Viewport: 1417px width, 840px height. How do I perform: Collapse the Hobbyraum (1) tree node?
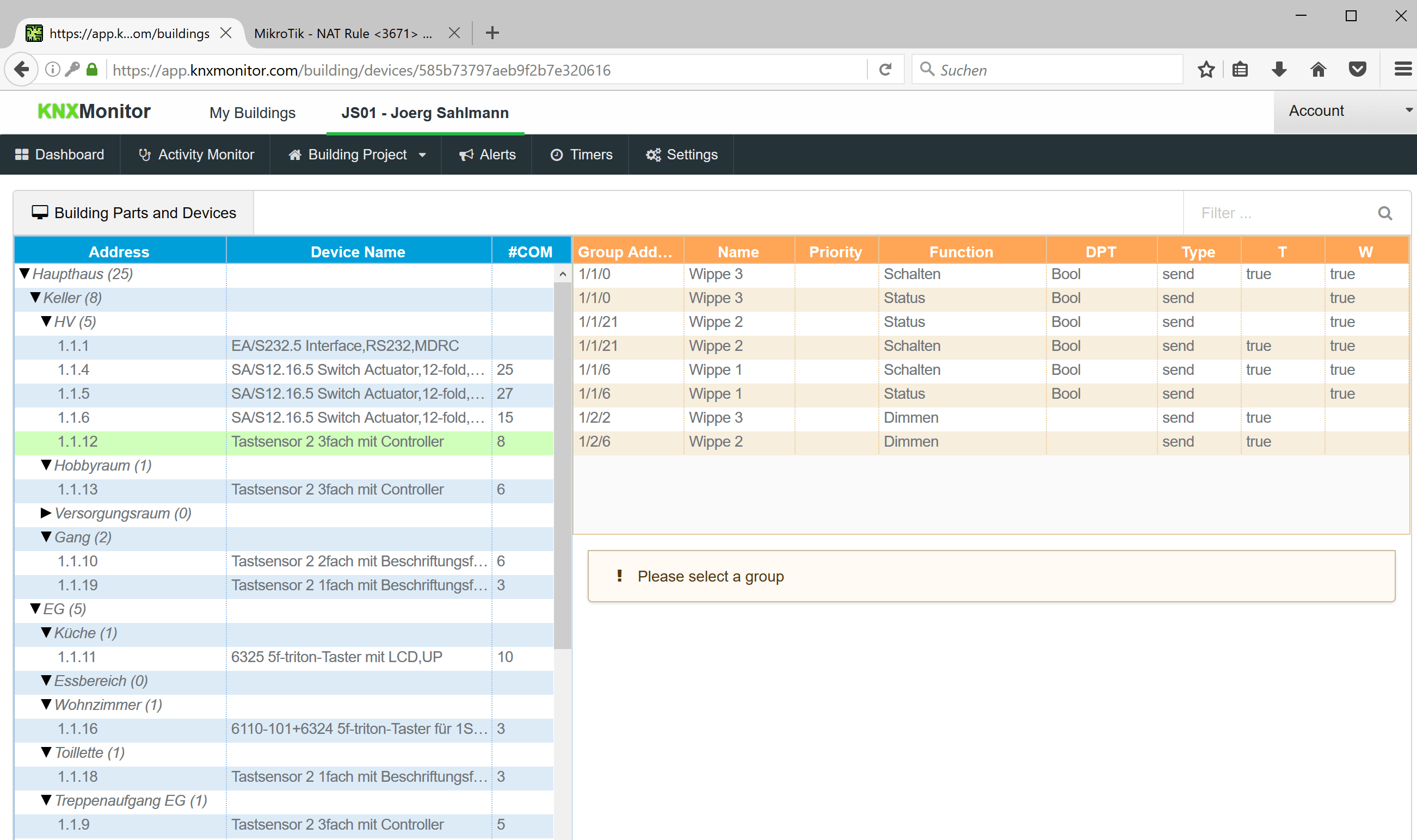pos(46,465)
